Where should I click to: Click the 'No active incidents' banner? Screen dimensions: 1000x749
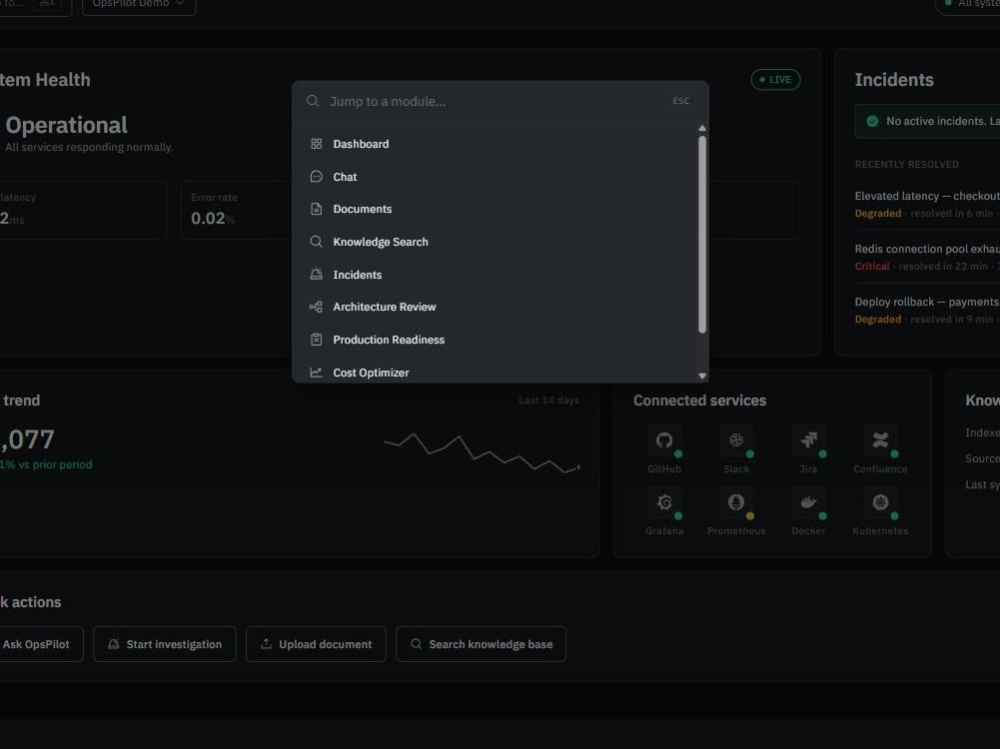[x=927, y=121]
